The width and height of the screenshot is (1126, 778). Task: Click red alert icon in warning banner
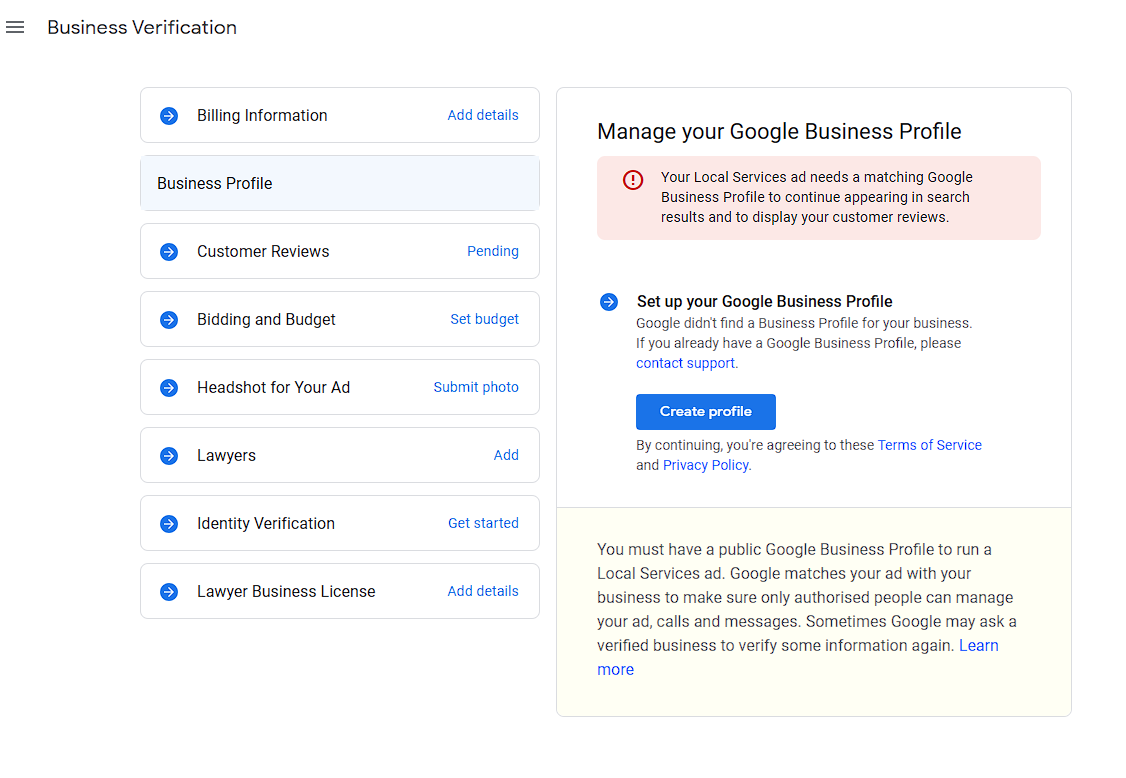tap(633, 180)
